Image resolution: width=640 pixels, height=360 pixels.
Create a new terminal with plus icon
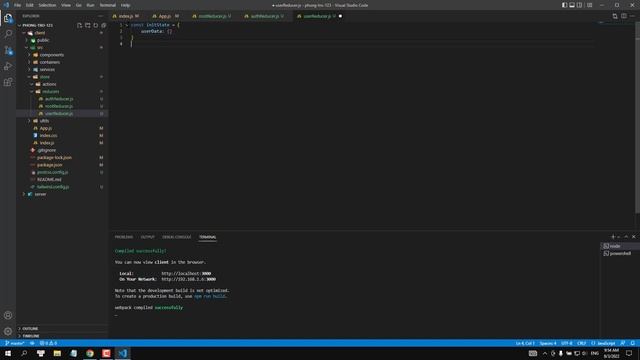[613, 237]
